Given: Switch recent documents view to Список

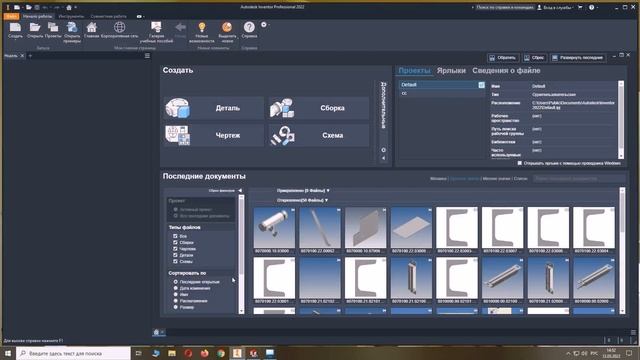Looking at the screenshot, I should [x=520, y=179].
